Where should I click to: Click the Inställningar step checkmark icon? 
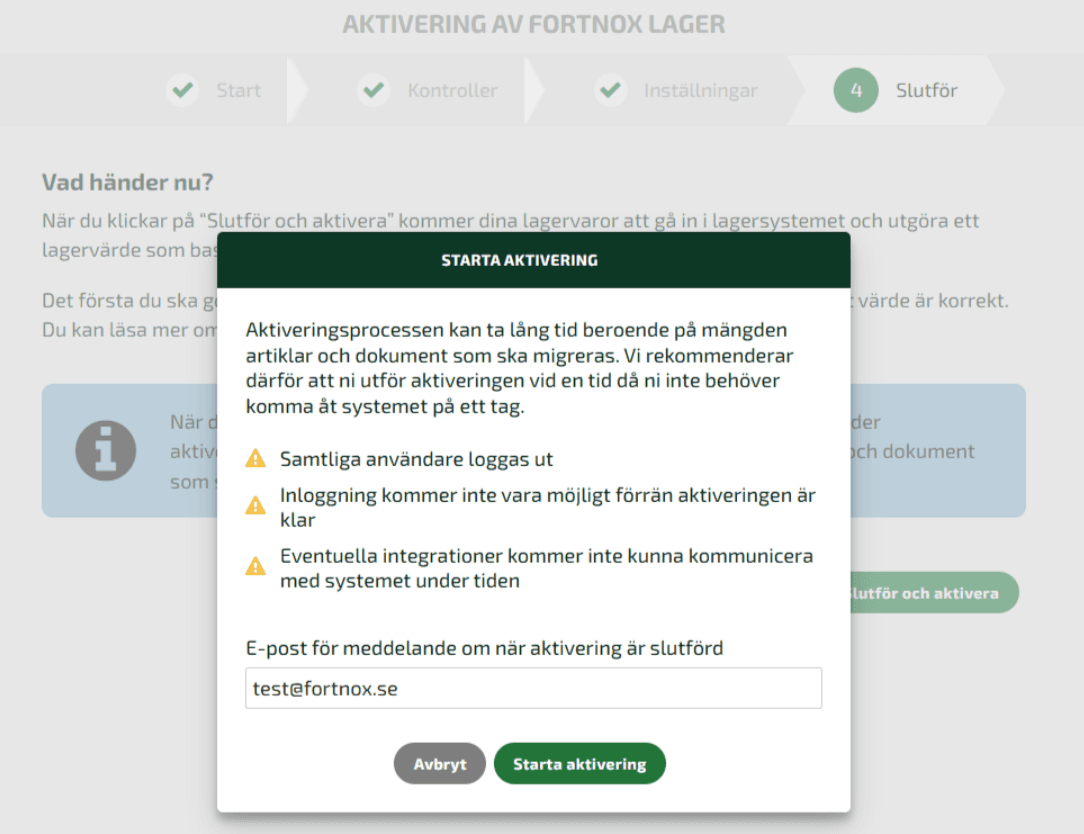[x=610, y=90]
